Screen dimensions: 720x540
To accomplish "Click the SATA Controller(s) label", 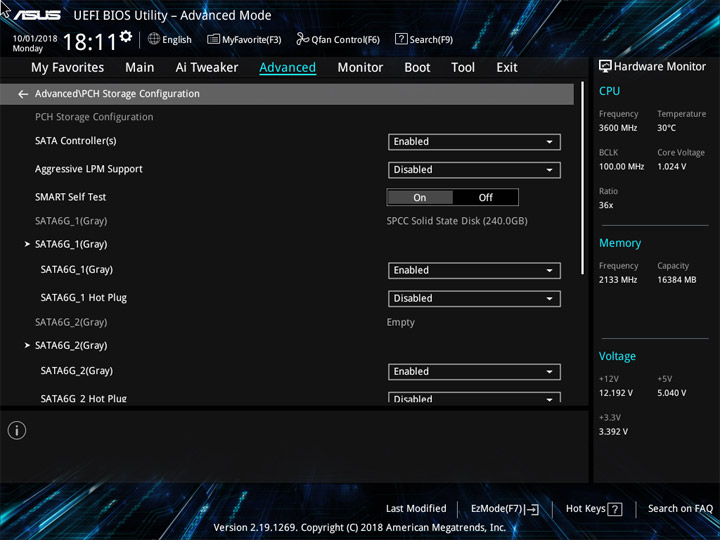I will click(x=76, y=141).
